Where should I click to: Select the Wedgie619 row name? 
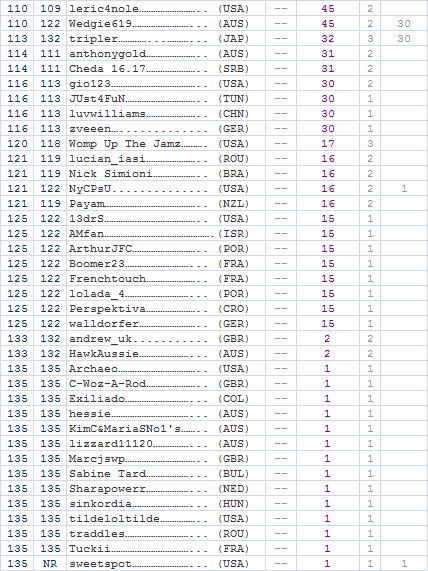pos(101,24)
